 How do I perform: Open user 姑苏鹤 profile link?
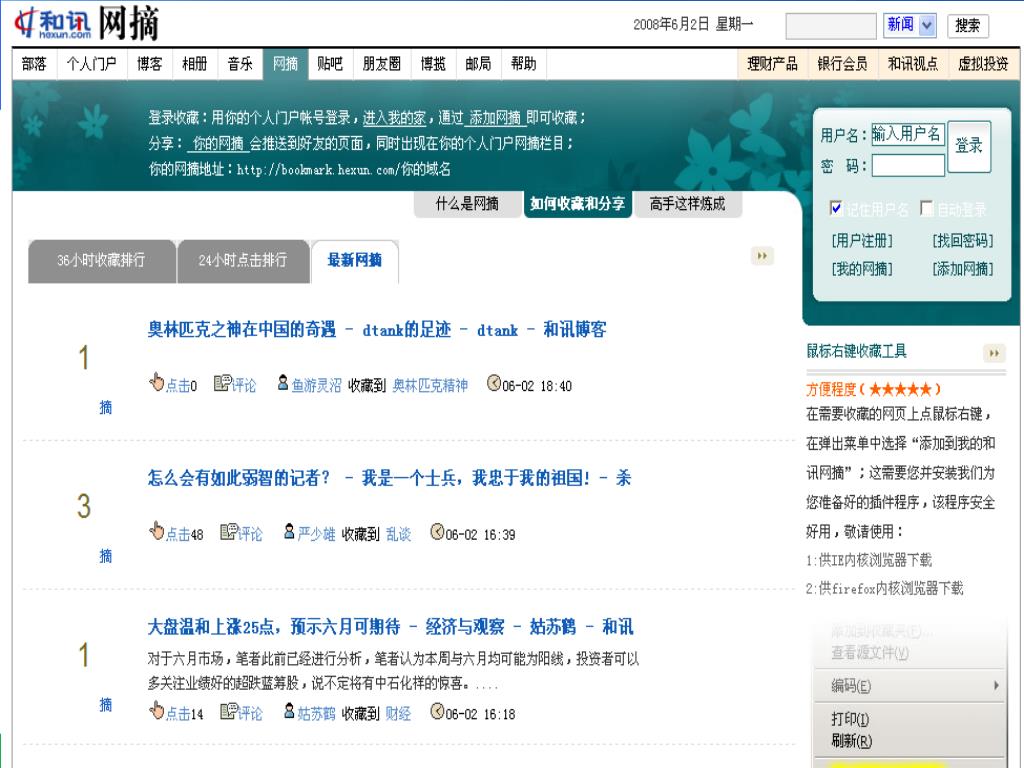pos(317,714)
